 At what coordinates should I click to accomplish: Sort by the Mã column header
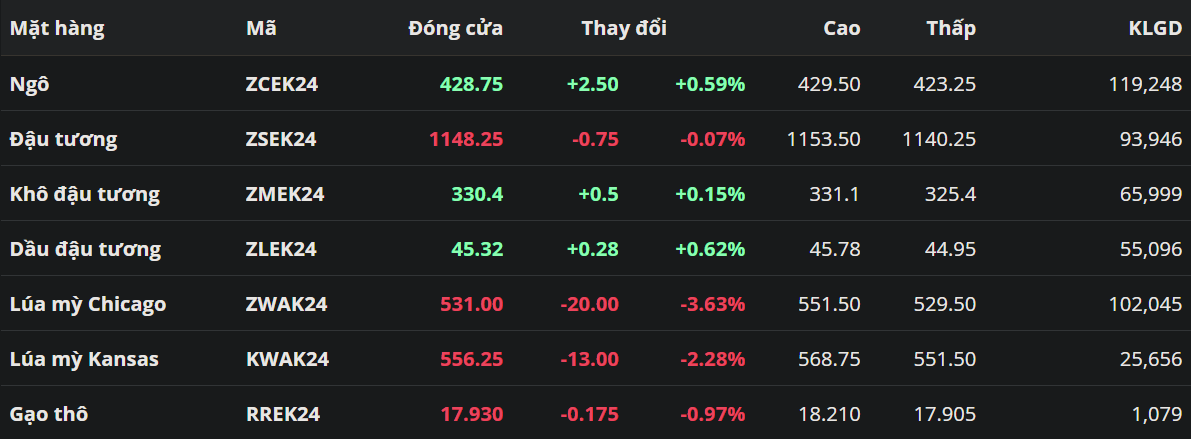coord(261,29)
